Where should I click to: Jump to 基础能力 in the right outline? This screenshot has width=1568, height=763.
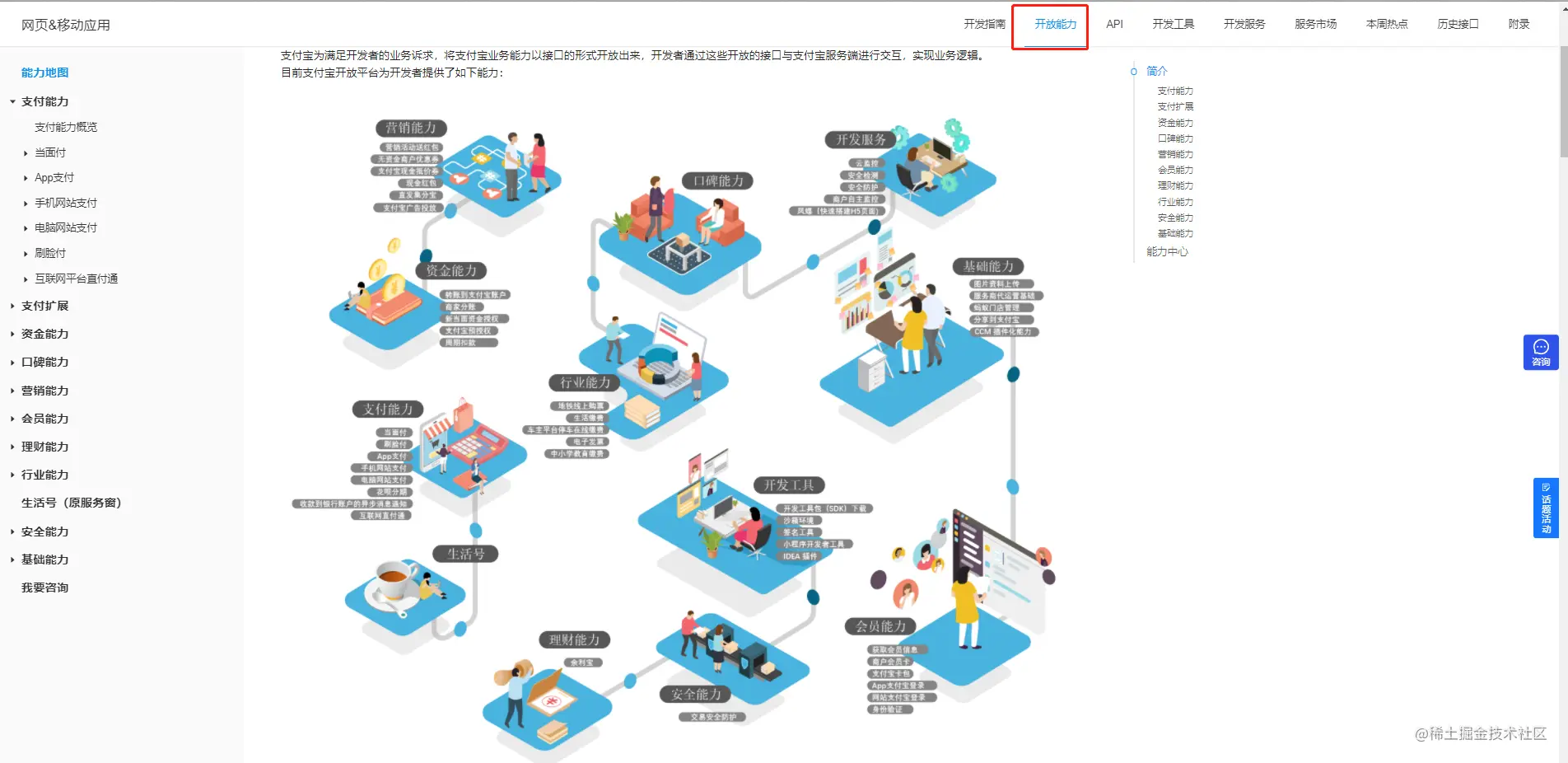tap(1175, 233)
